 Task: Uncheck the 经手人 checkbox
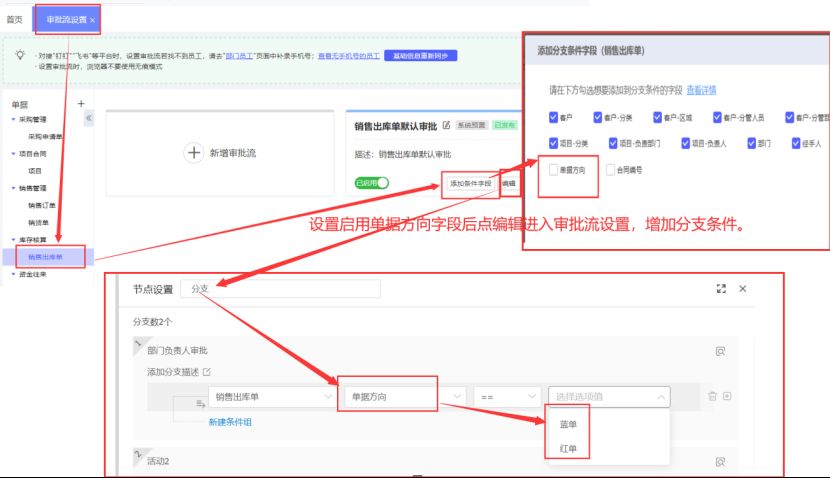796,143
